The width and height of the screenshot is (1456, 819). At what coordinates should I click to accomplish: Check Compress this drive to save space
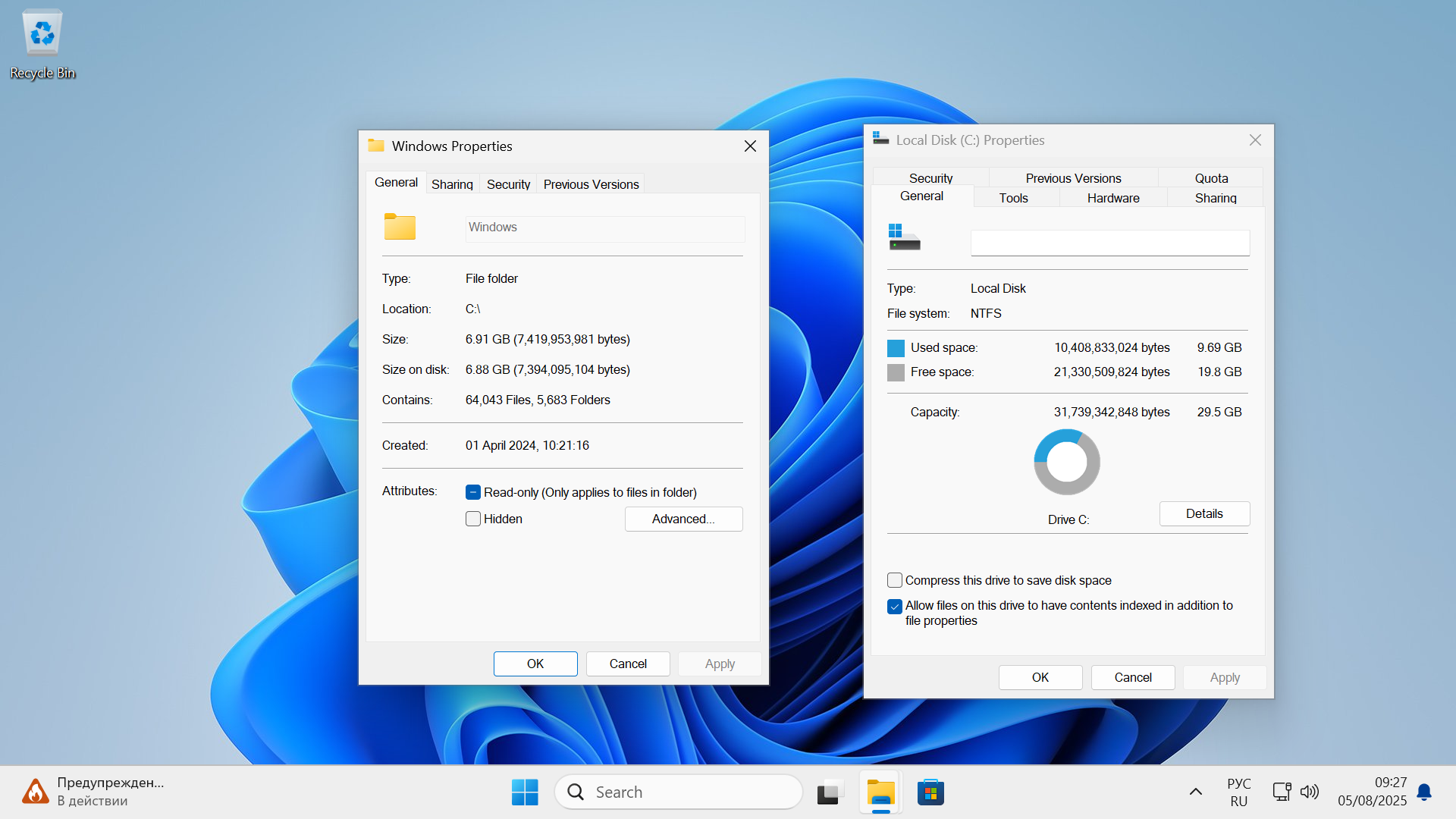895,580
